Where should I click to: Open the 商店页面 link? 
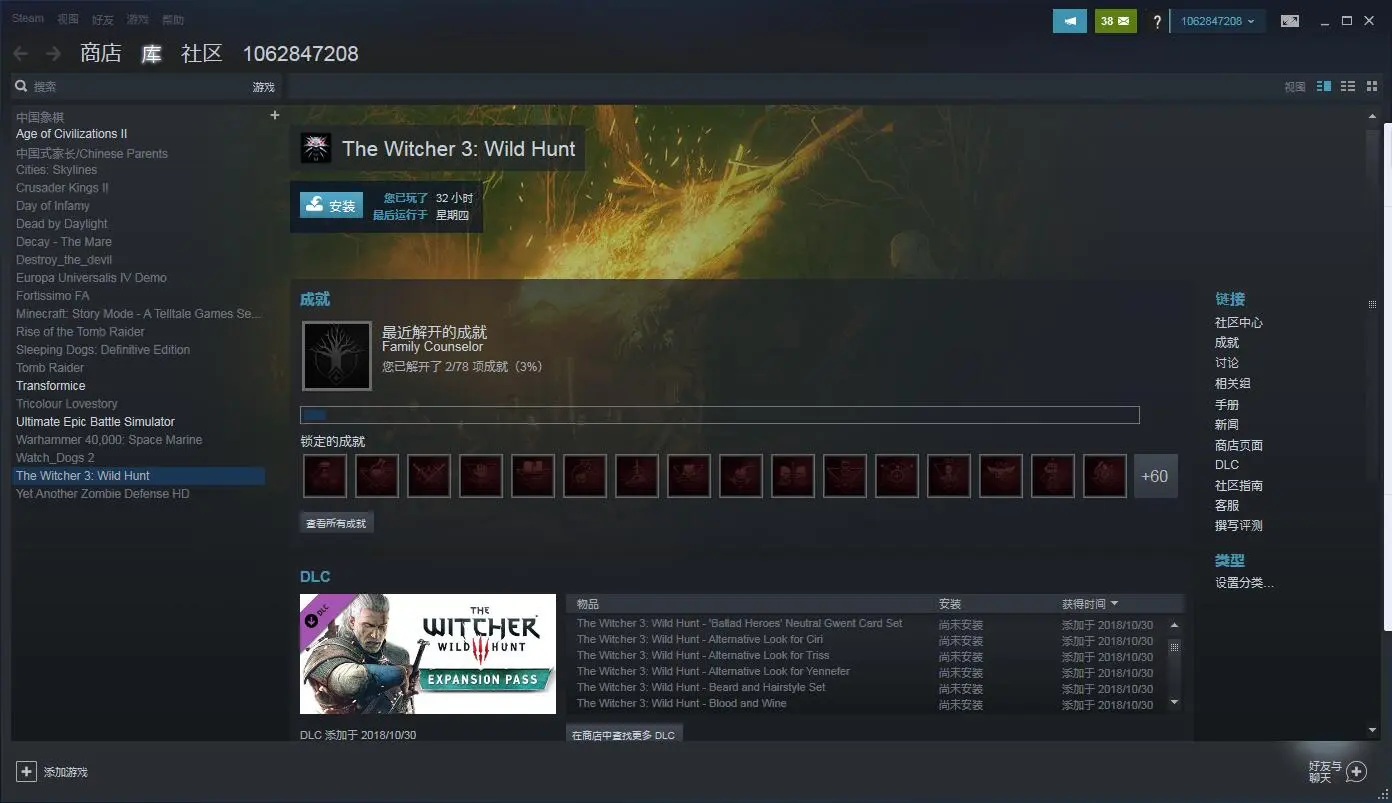pyautogui.click(x=1238, y=445)
